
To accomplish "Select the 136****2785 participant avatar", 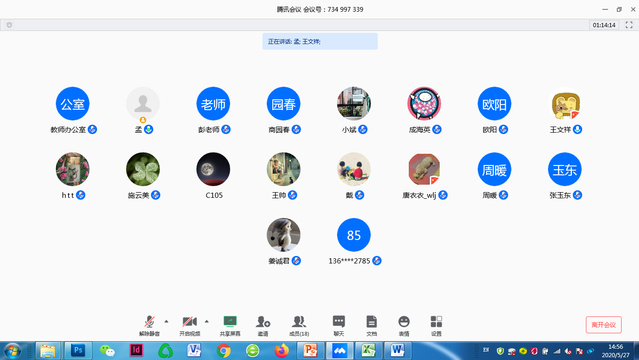I will 354,235.
